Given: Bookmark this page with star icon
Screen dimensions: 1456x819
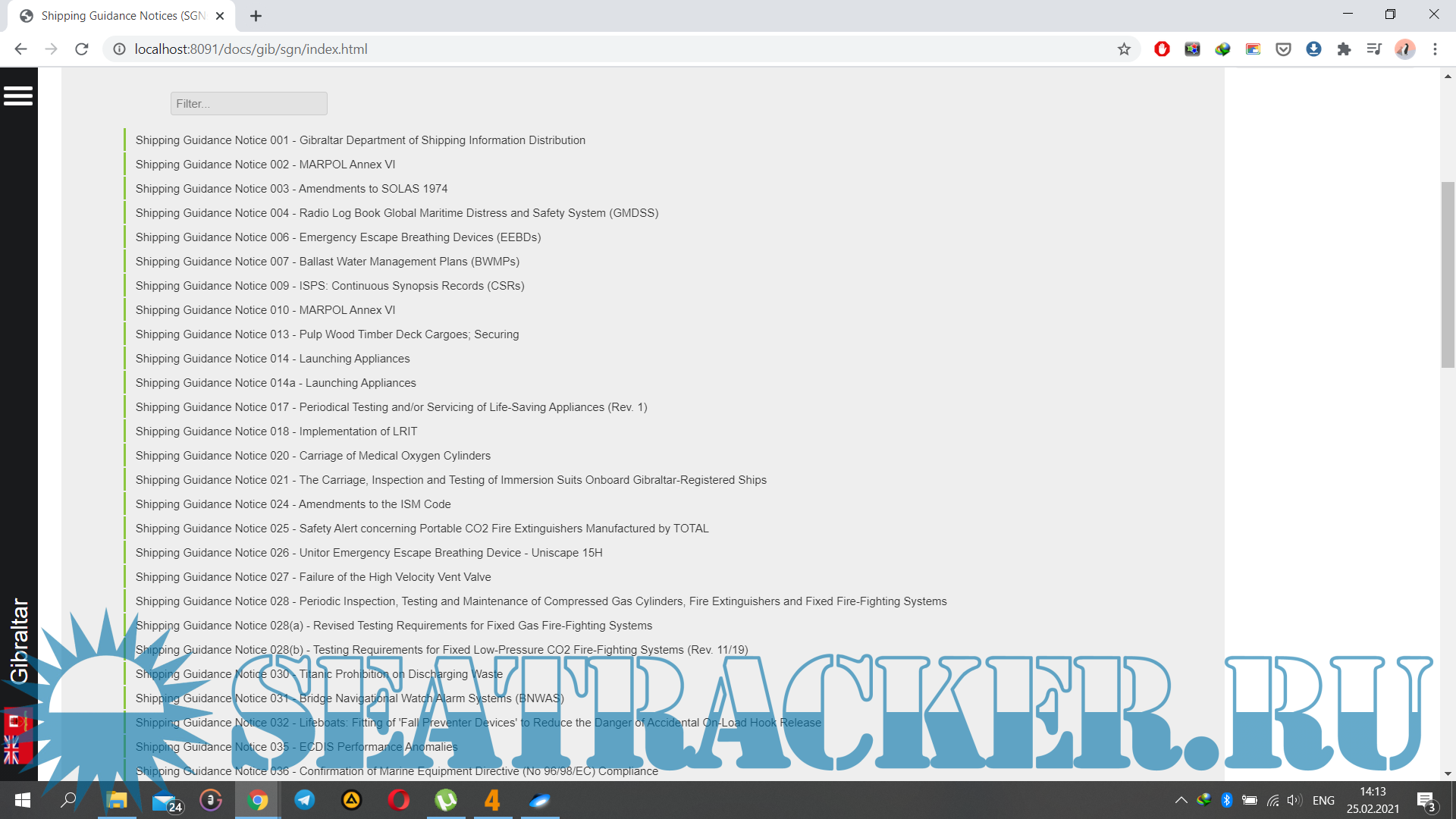Looking at the screenshot, I should coord(1124,49).
